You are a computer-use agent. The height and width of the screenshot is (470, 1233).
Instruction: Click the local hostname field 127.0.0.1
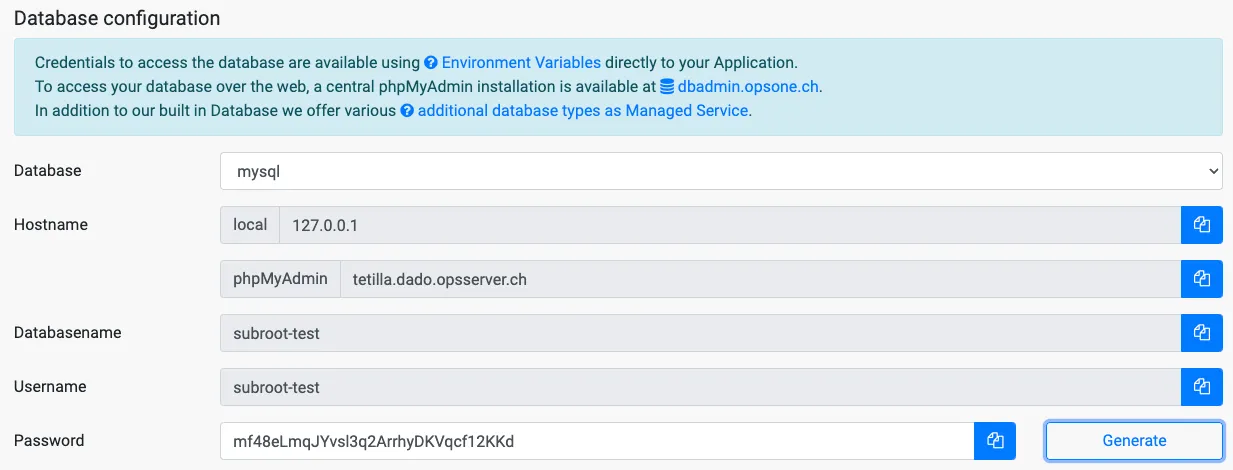pyautogui.click(x=730, y=225)
